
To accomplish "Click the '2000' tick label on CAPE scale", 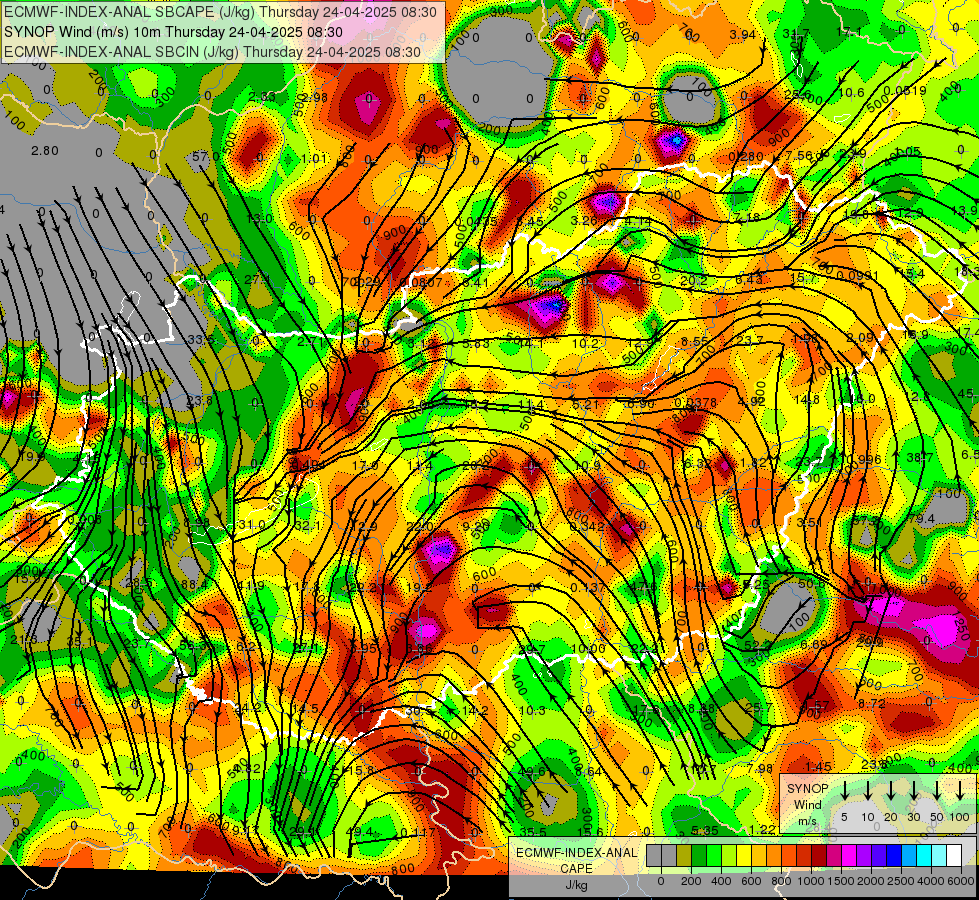I will point(871,881).
